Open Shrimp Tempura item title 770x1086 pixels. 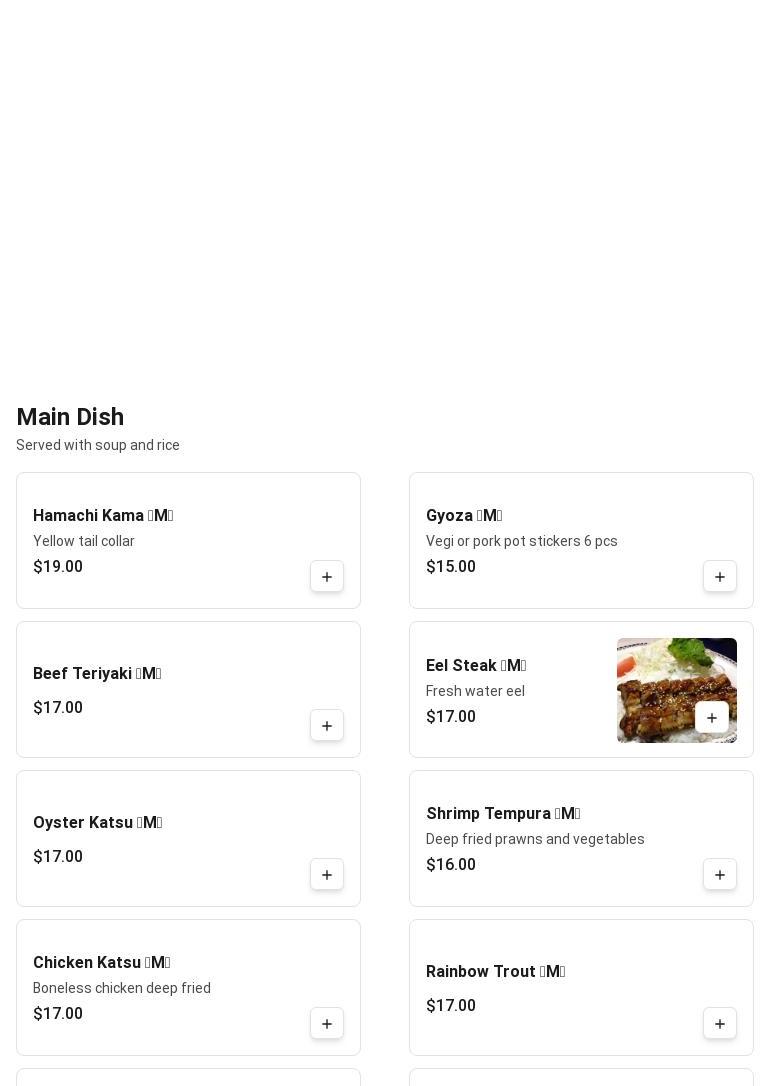(503, 813)
